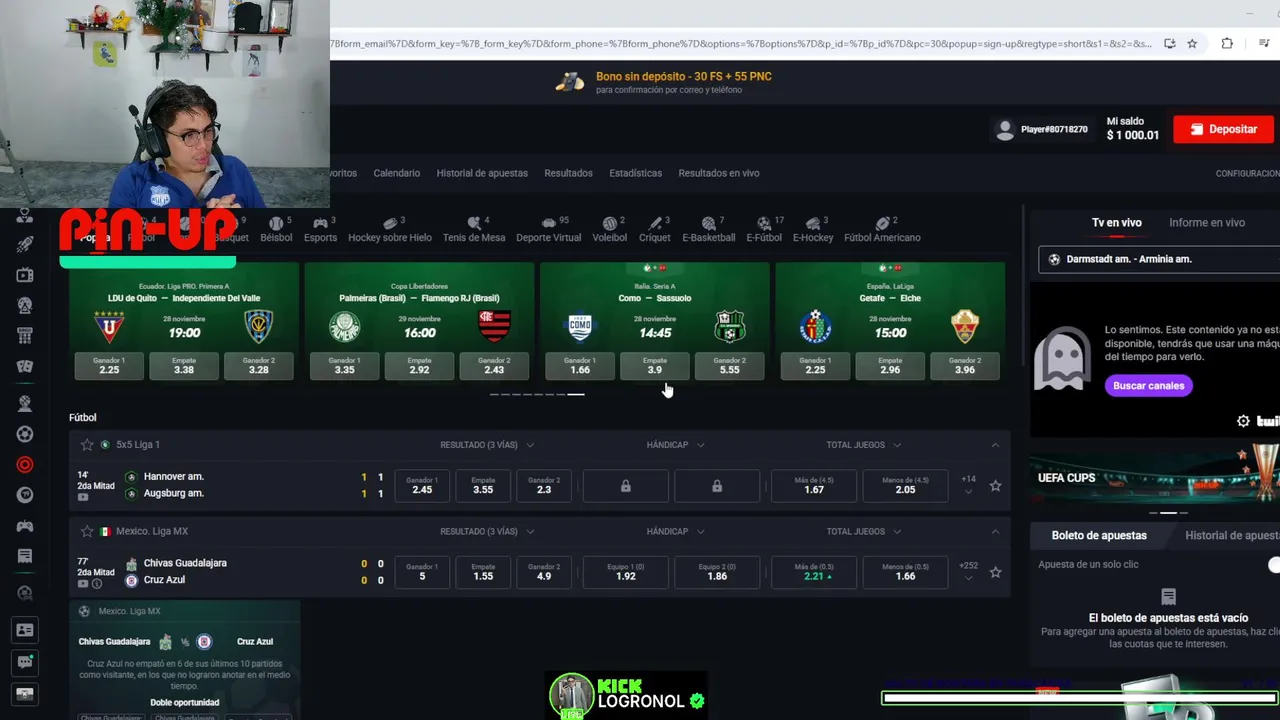This screenshot has height=720, width=1280.
Task: Select the E-Hockey category icon
Action: point(812,229)
